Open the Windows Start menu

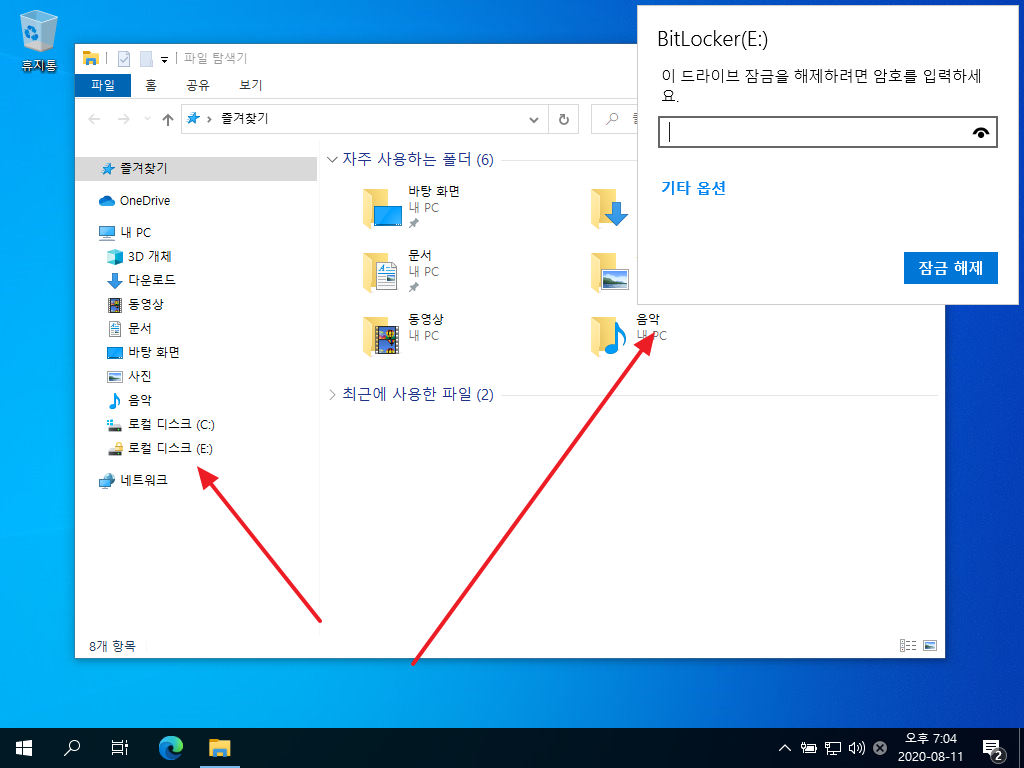point(24,748)
